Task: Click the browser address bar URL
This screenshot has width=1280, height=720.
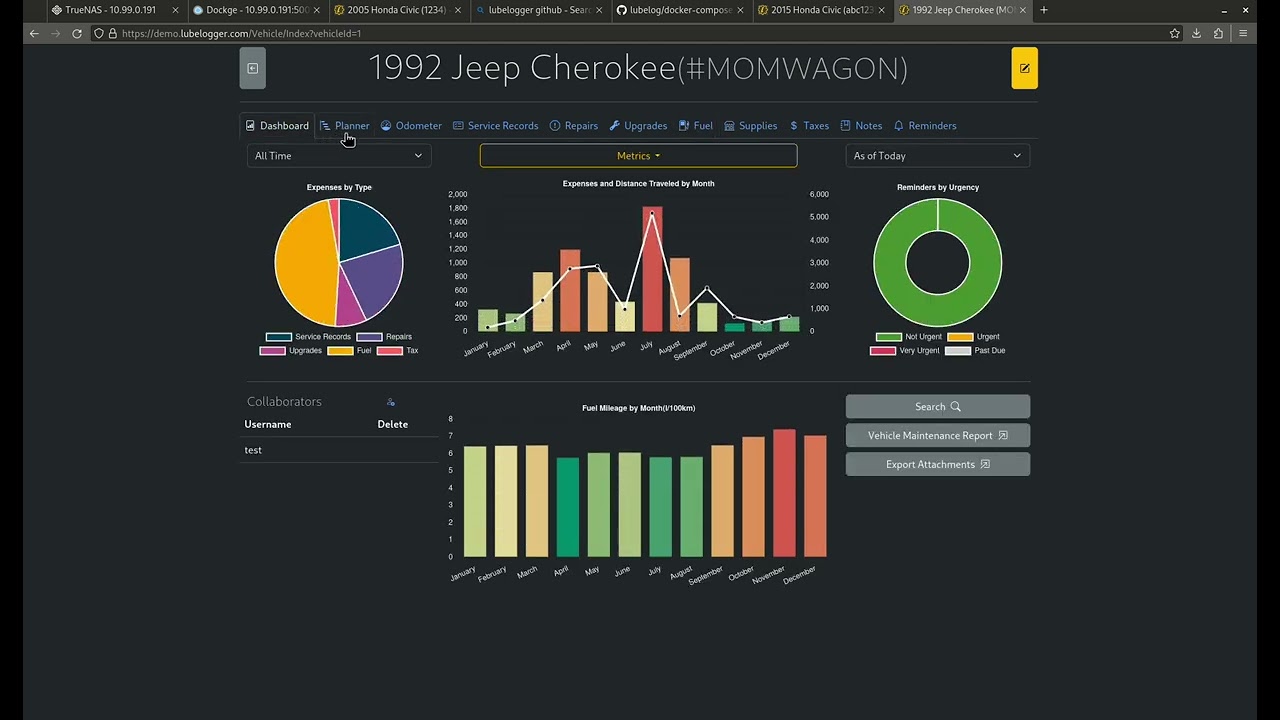Action: 242,33
